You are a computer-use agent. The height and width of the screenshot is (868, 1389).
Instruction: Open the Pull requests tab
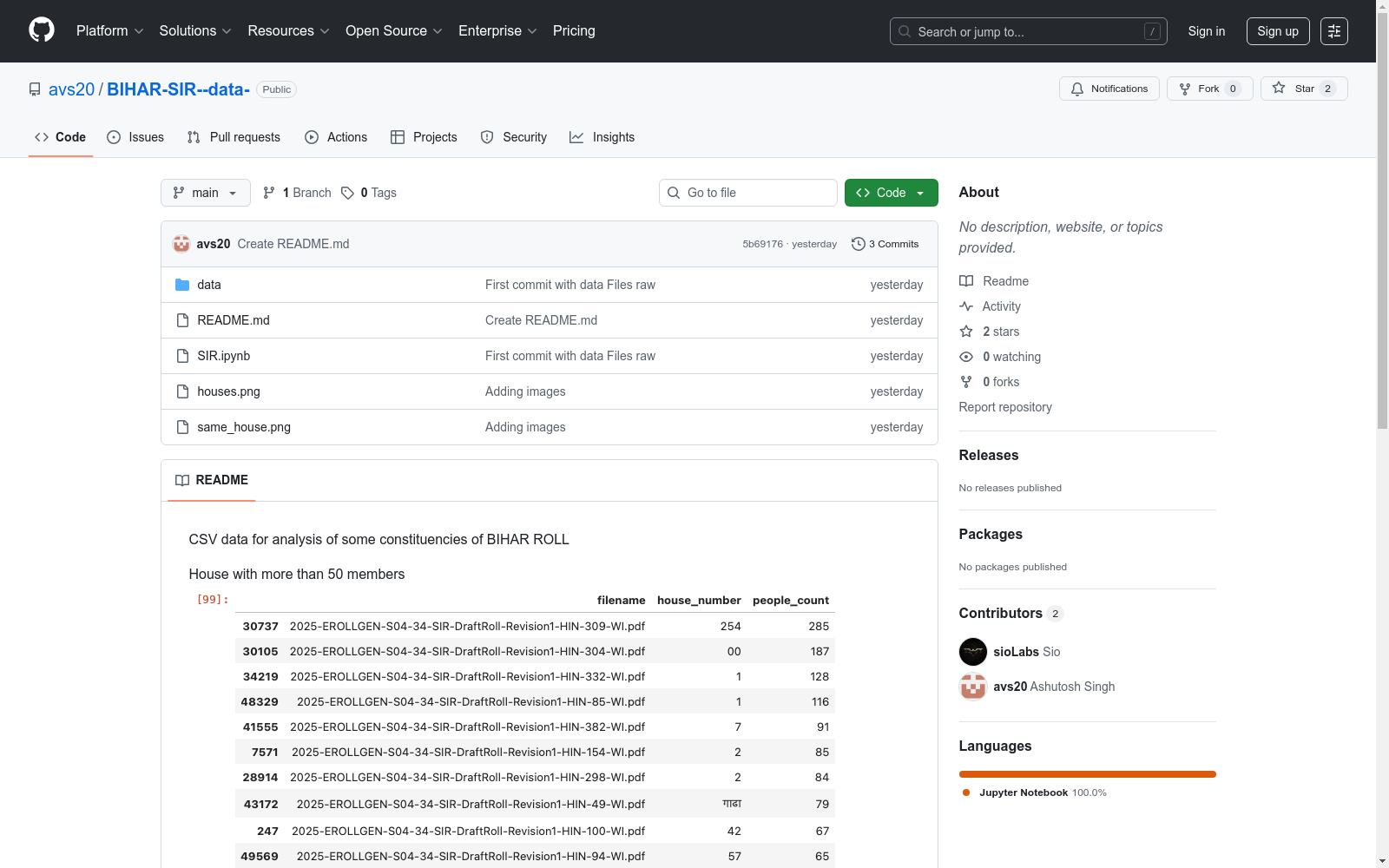(x=234, y=137)
